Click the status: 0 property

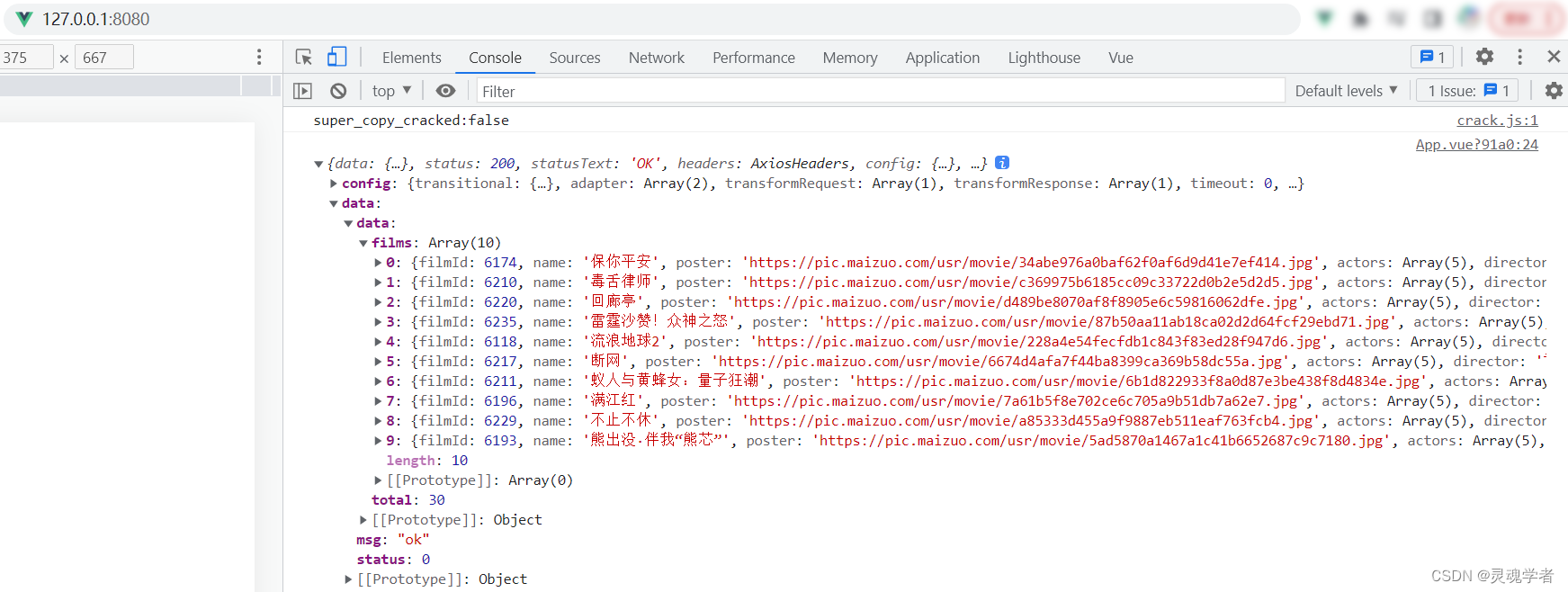(393, 560)
